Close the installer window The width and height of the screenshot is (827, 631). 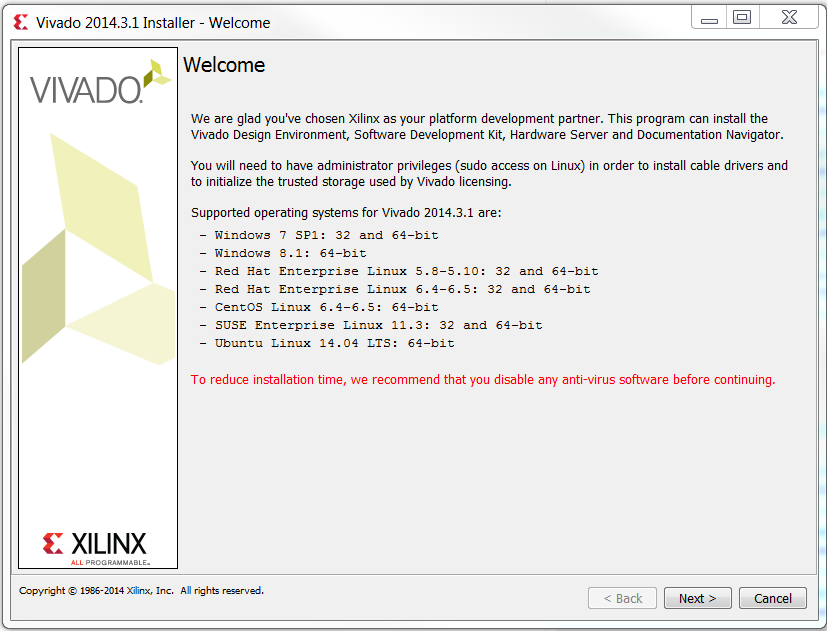pyautogui.click(x=789, y=17)
